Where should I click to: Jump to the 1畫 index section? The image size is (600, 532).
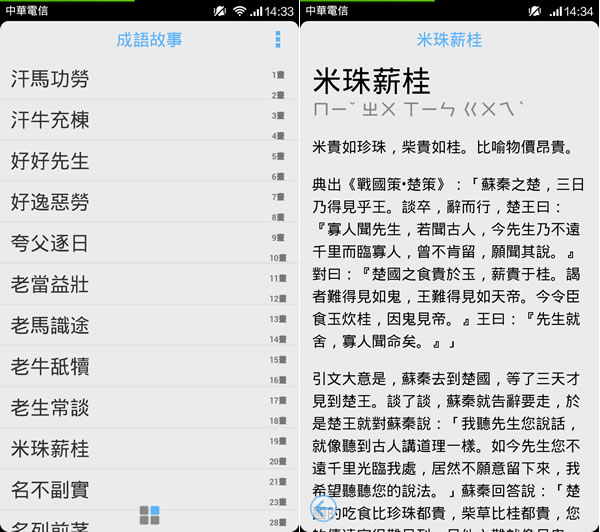pyautogui.click(x=278, y=75)
